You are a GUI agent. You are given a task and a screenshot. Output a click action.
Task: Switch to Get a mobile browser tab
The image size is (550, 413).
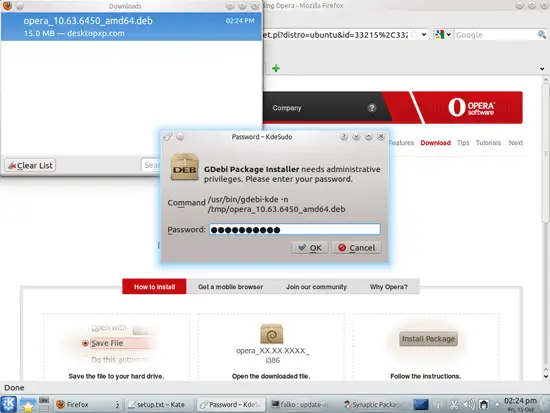[230, 287]
